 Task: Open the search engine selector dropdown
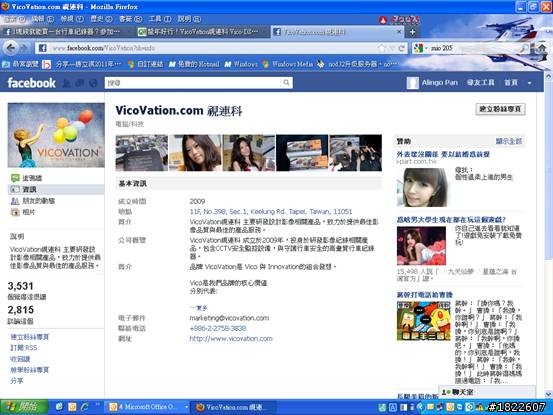[x=426, y=48]
